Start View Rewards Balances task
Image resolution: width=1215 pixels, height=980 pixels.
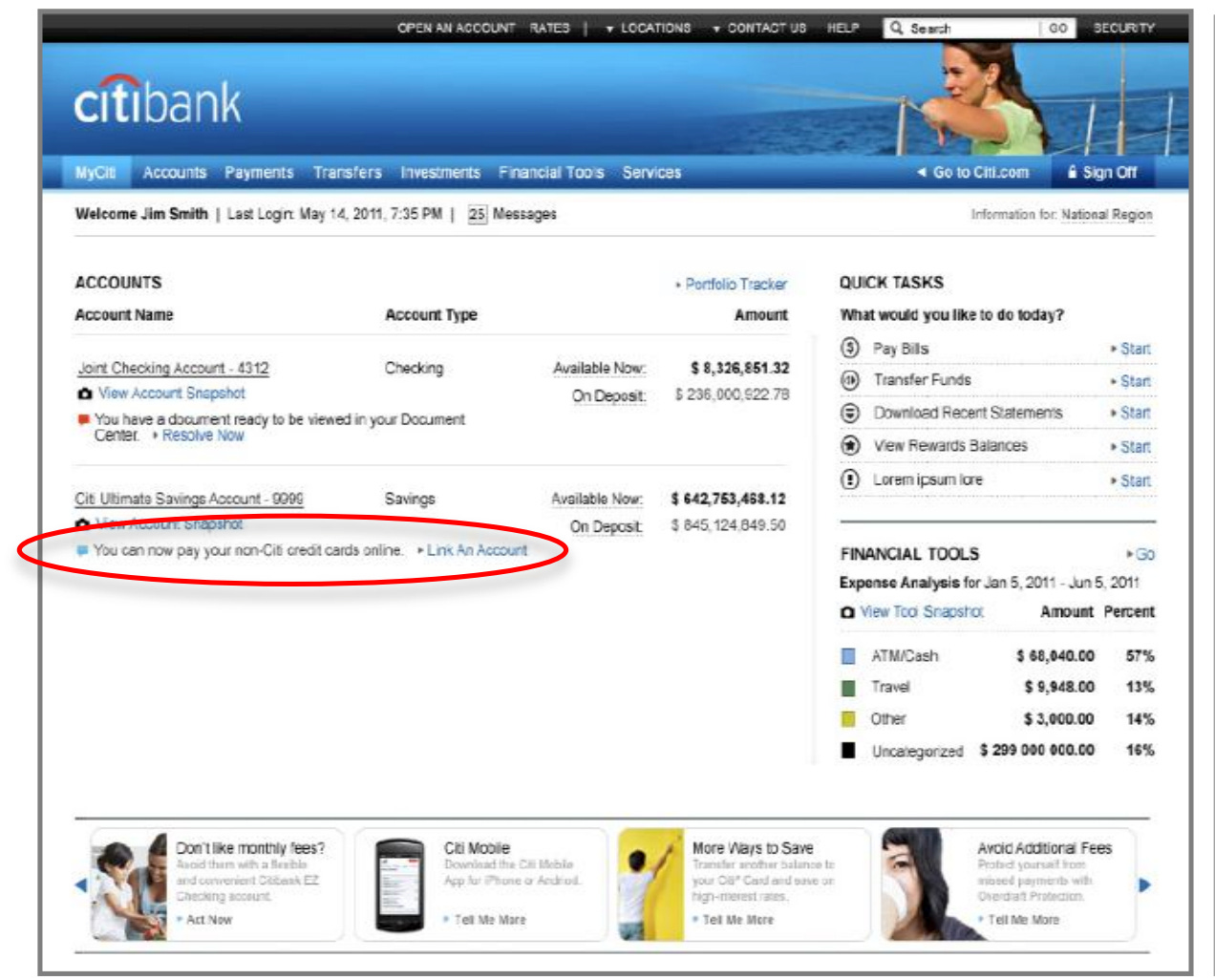pos(1131,447)
